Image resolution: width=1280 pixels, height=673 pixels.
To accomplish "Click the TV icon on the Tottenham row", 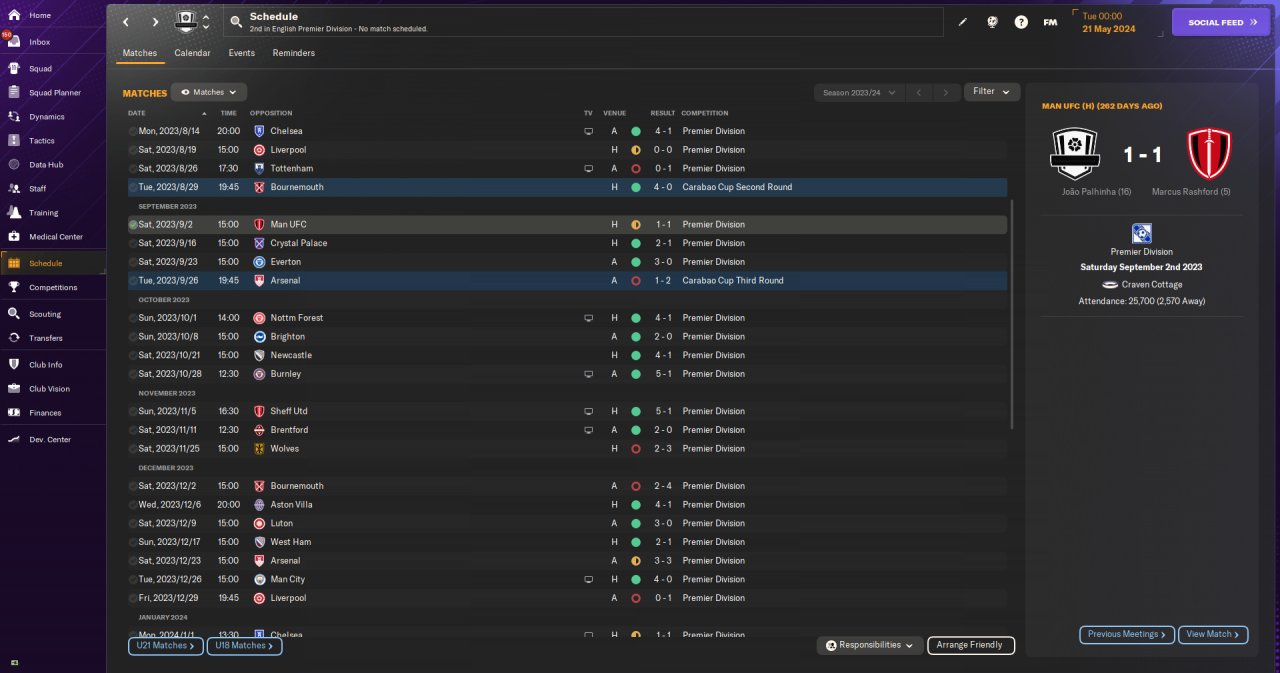I will 589,169.
